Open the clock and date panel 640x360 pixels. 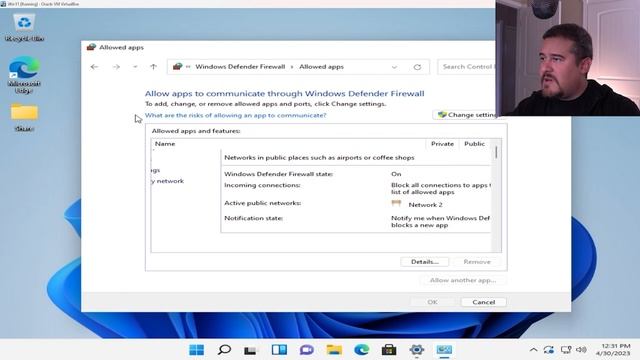coord(613,350)
